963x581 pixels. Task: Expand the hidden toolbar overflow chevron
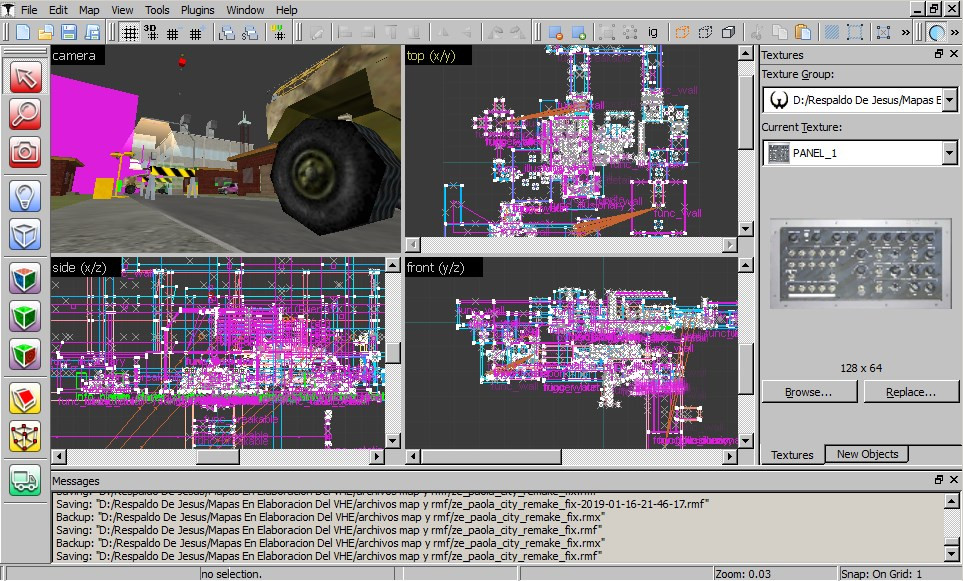point(905,33)
